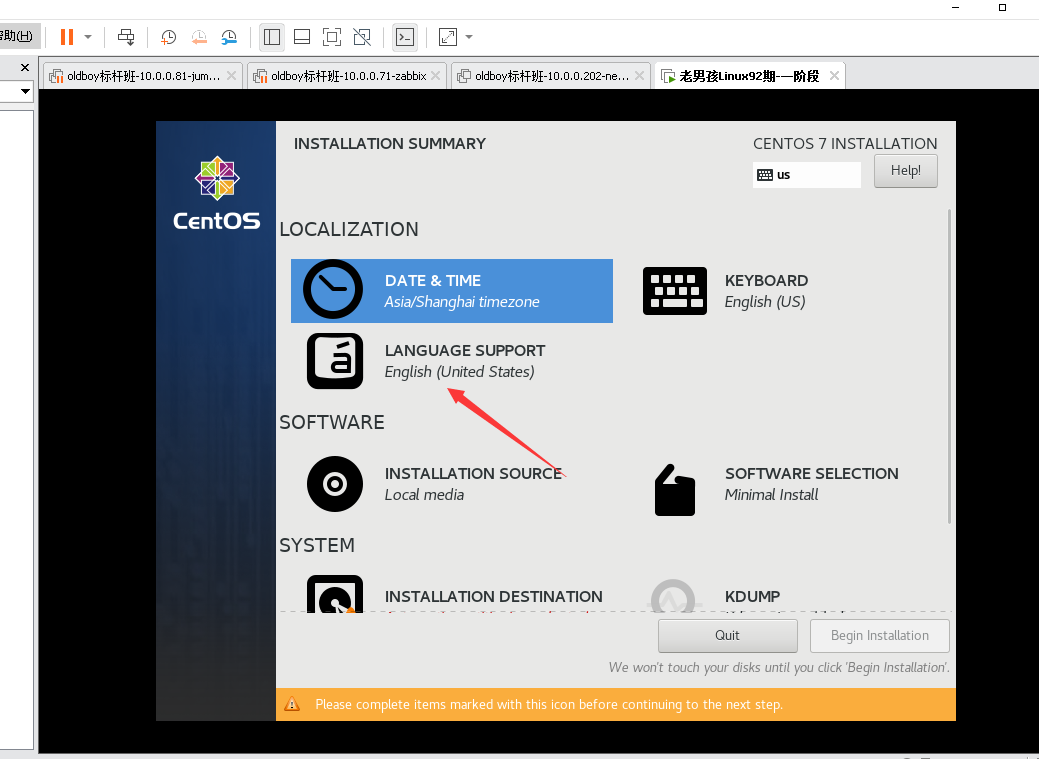
Task: Click the 'Minimal Install' text
Action: (771, 495)
